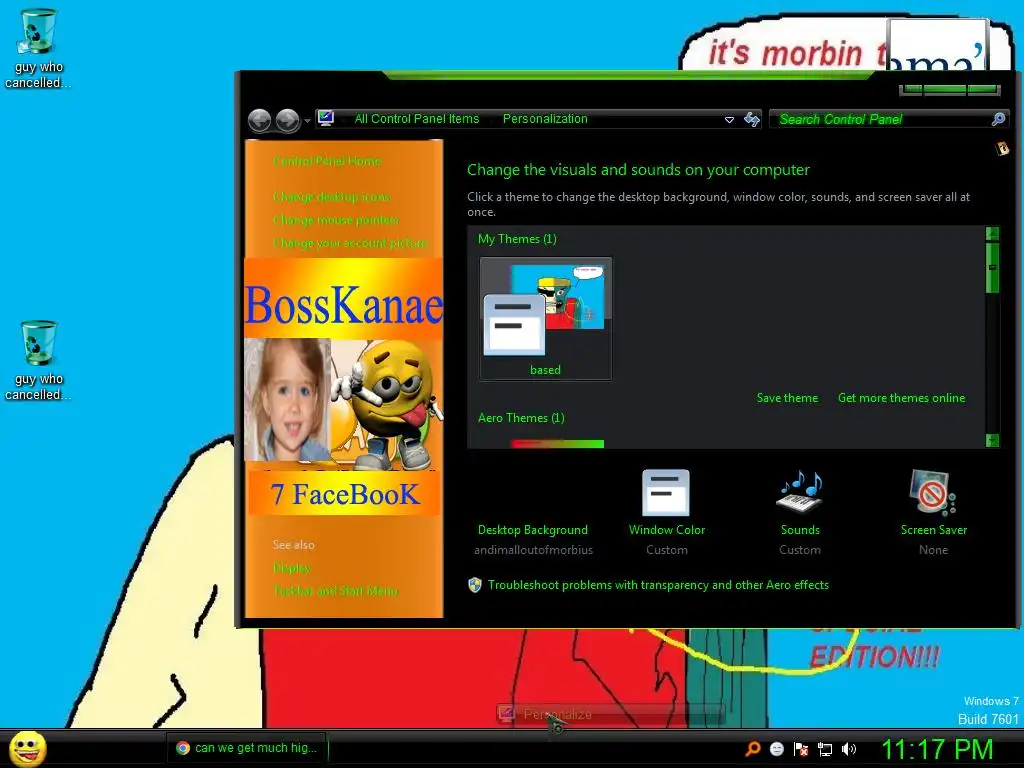
Task: Click the 'Custom' value under Window Color
Action: [x=667, y=550]
